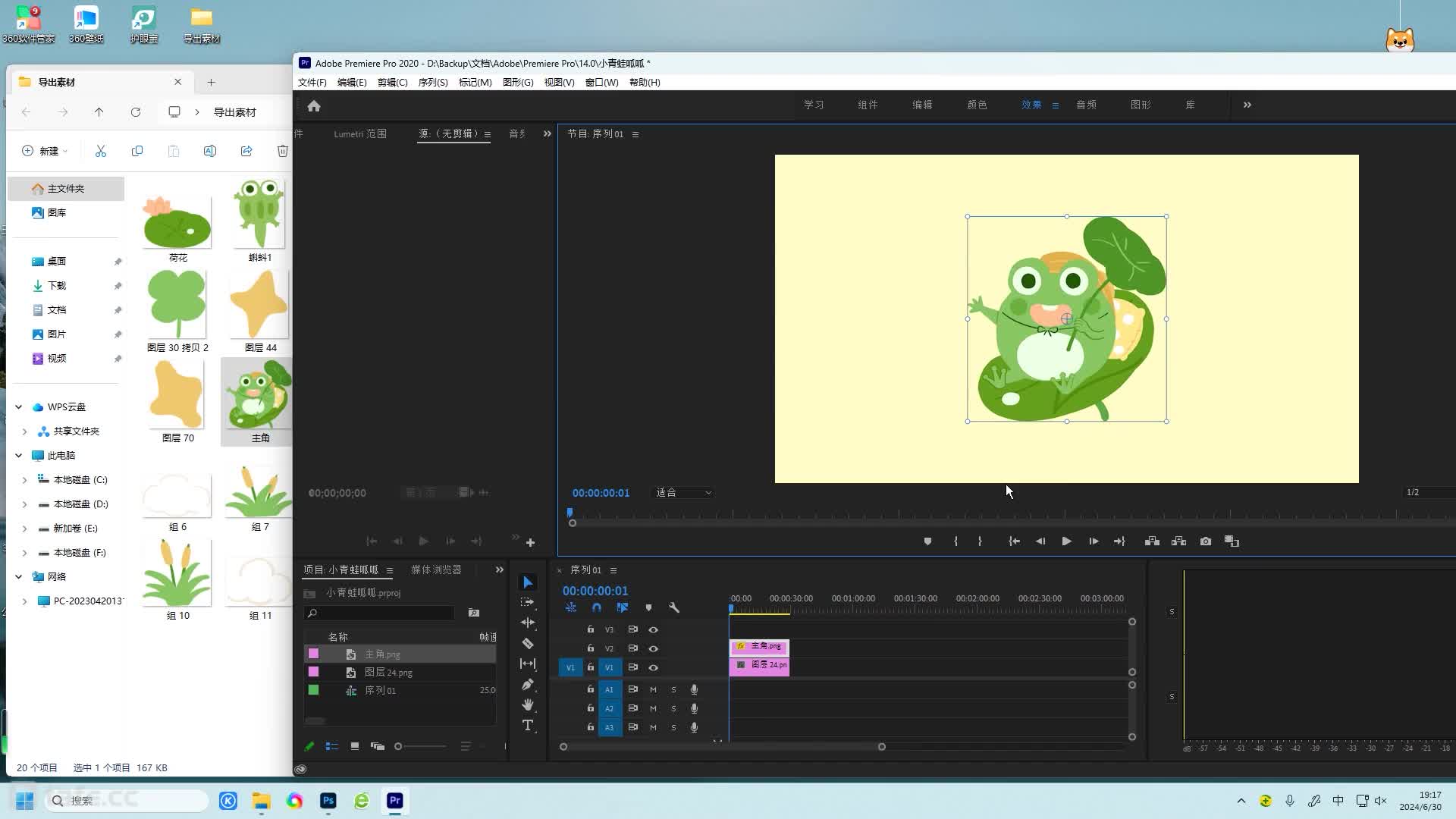Click the green label swatch for 序列01

pyautogui.click(x=313, y=690)
